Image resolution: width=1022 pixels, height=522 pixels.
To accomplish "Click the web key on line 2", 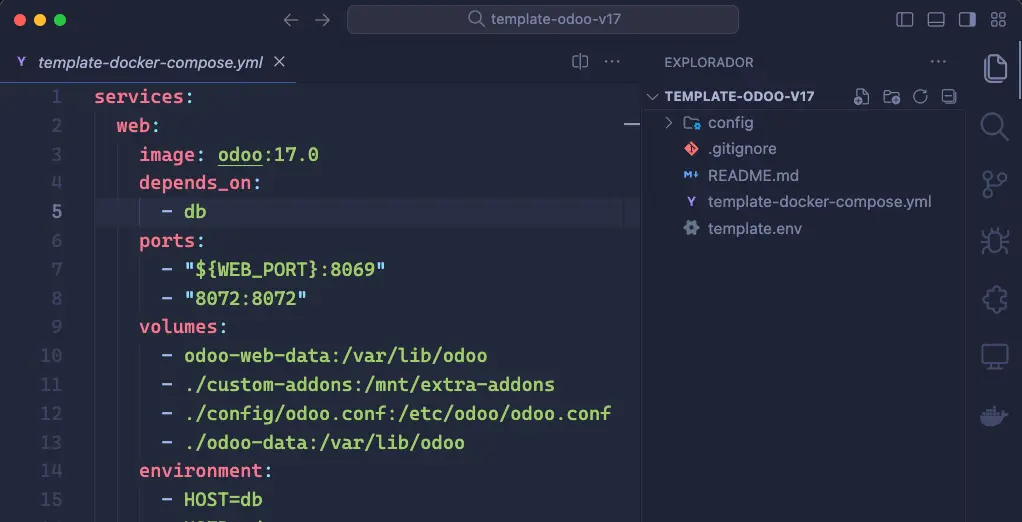I will tap(134, 126).
